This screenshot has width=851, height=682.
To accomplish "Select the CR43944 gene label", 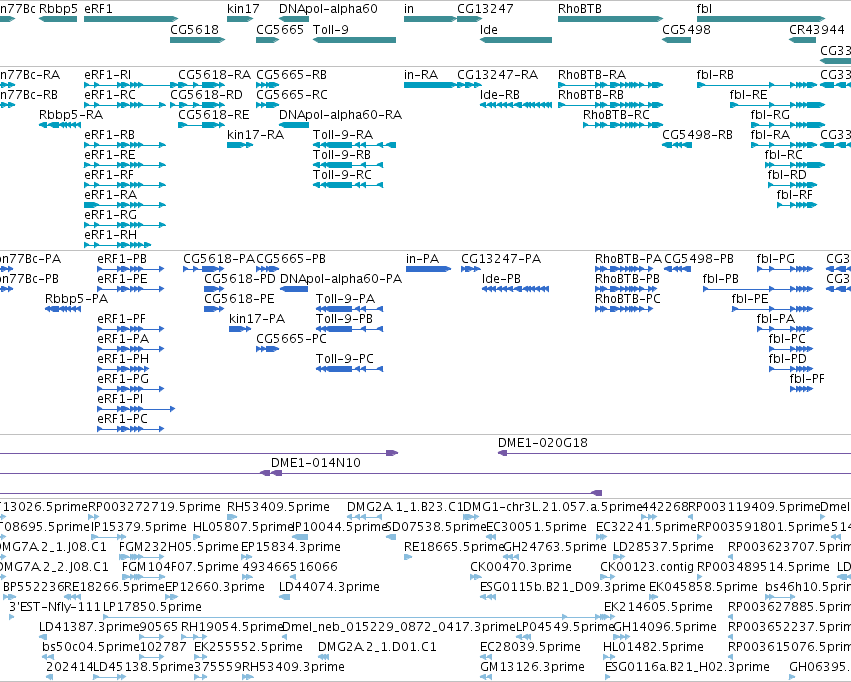I will click(x=816, y=30).
